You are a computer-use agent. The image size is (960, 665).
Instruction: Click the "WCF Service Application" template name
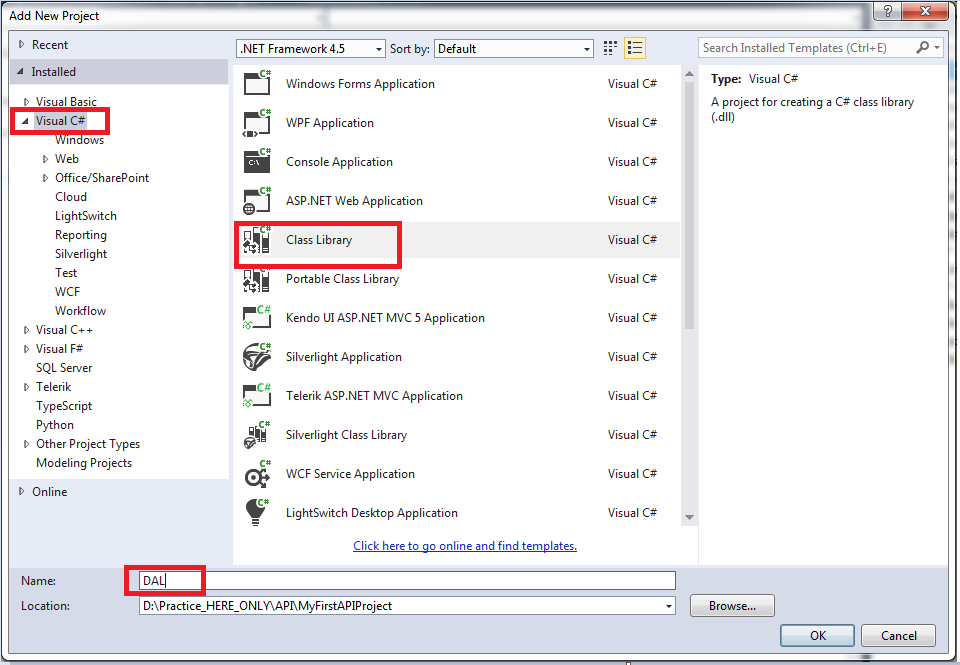(x=350, y=474)
